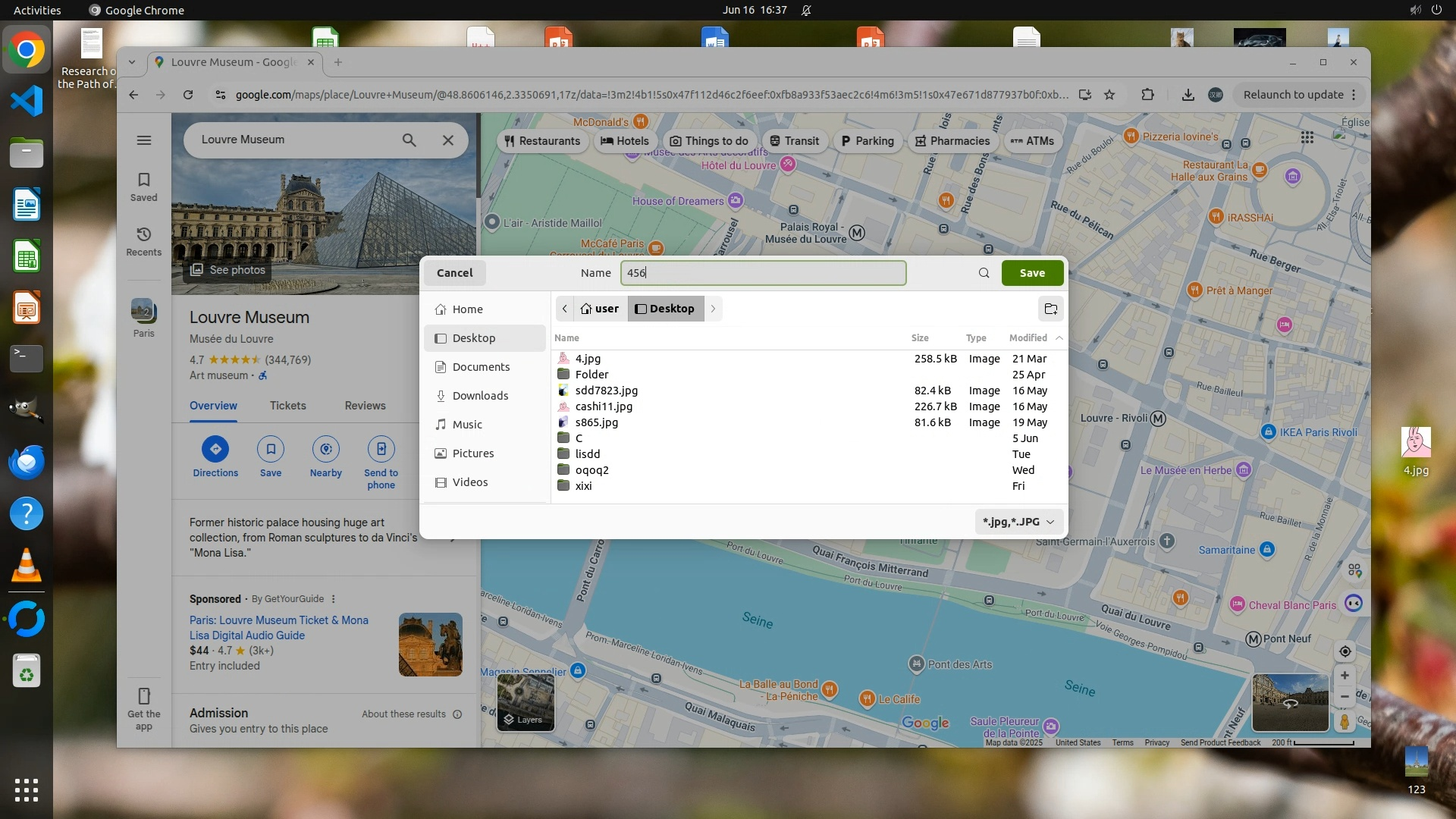
Task: Open the Chrome downloads icon
Action: pos(1188,95)
